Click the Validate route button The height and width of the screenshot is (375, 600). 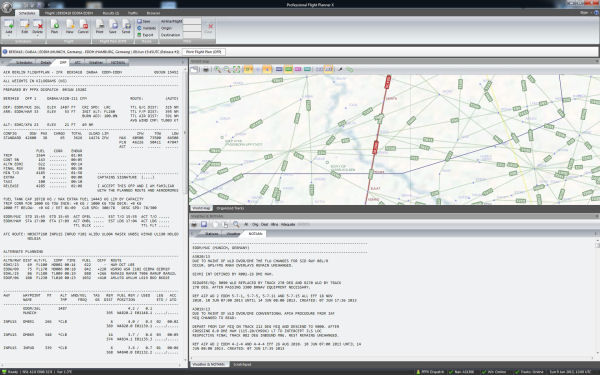pos(147,28)
